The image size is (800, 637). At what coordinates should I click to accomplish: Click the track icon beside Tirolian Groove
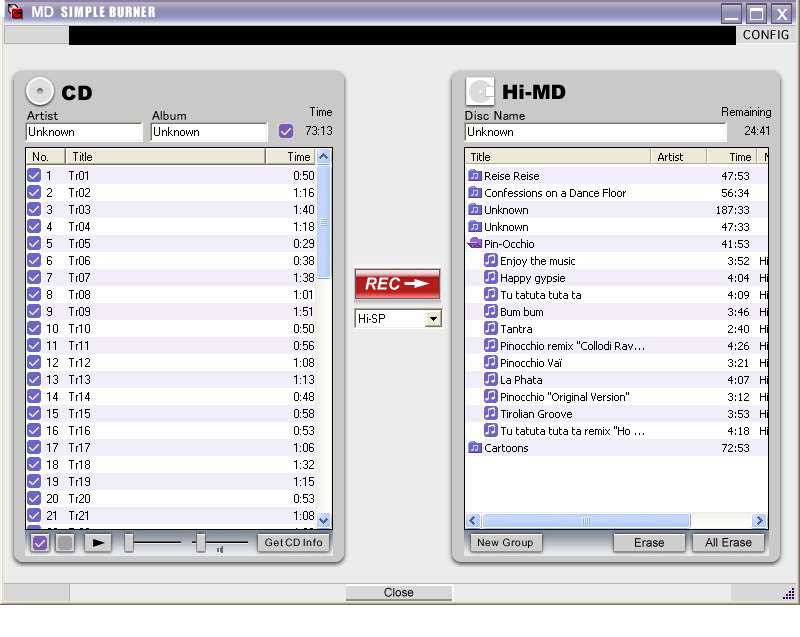click(x=490, y=413)
